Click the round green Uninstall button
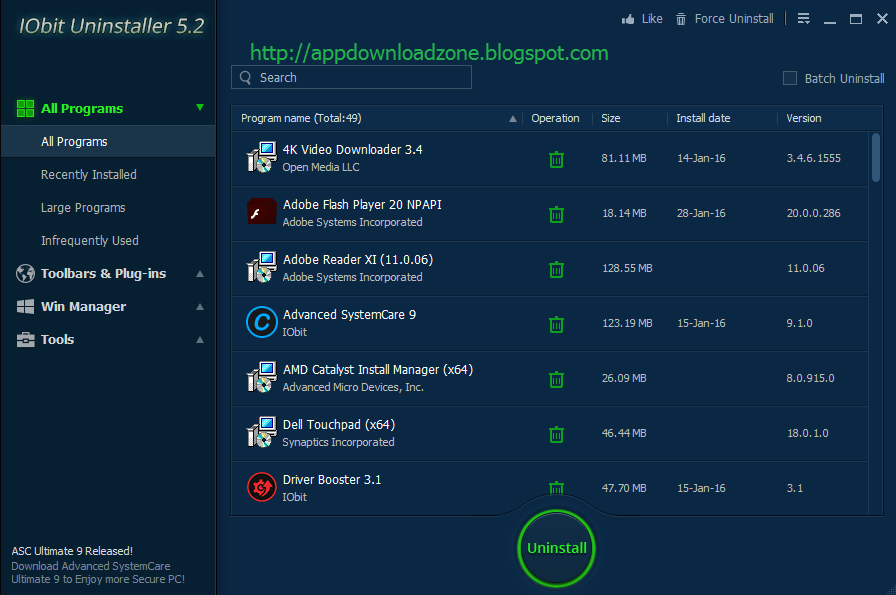Image resolution: width=896 pixels, height=595 pixels. click(x=556, y=548)
